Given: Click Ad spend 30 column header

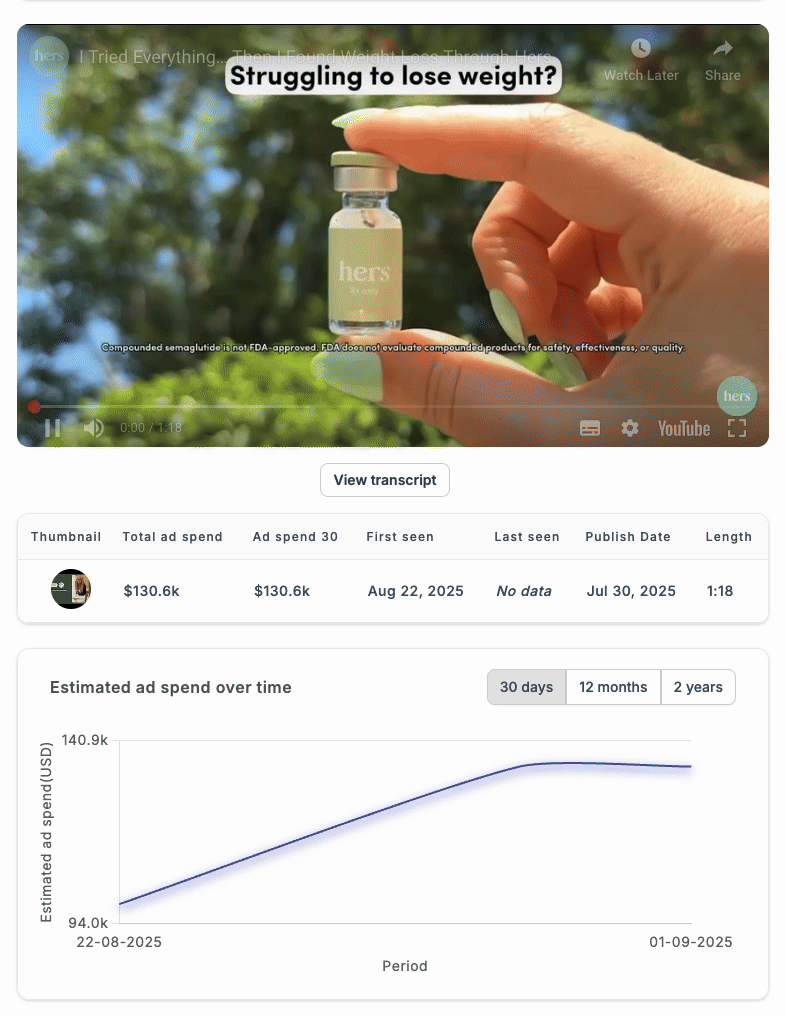Looking at the screenshot, I should click(x=295, y=537).
